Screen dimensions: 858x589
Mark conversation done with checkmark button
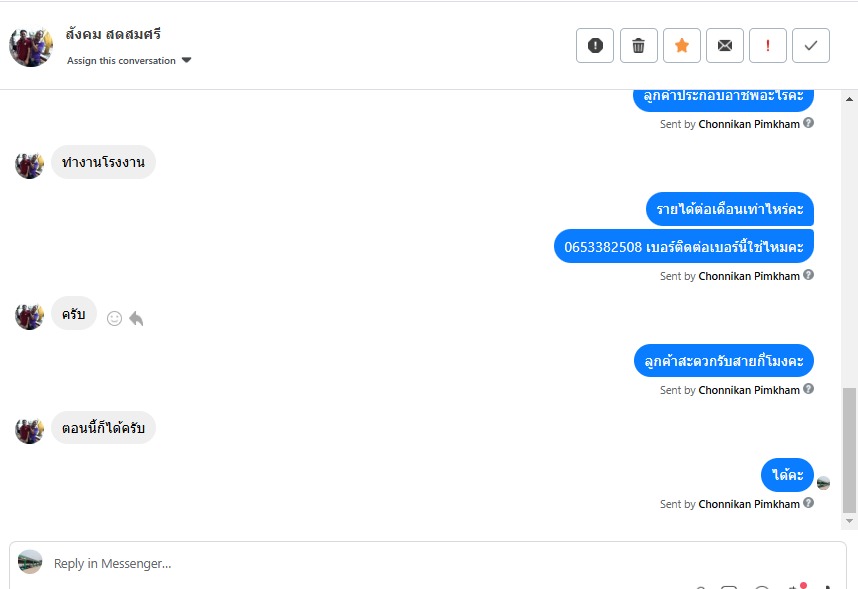[811, 46]
